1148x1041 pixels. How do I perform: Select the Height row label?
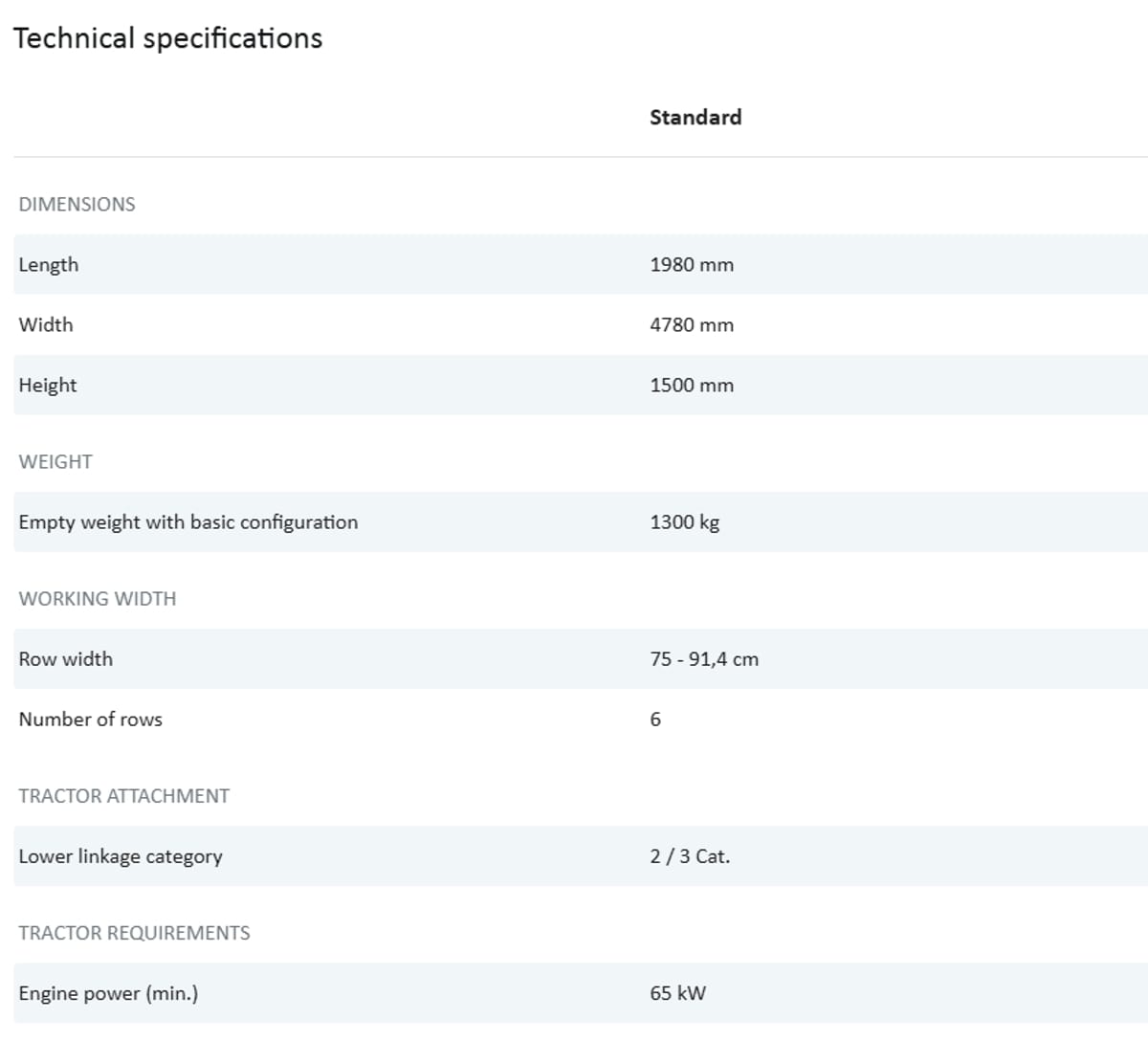48,385
